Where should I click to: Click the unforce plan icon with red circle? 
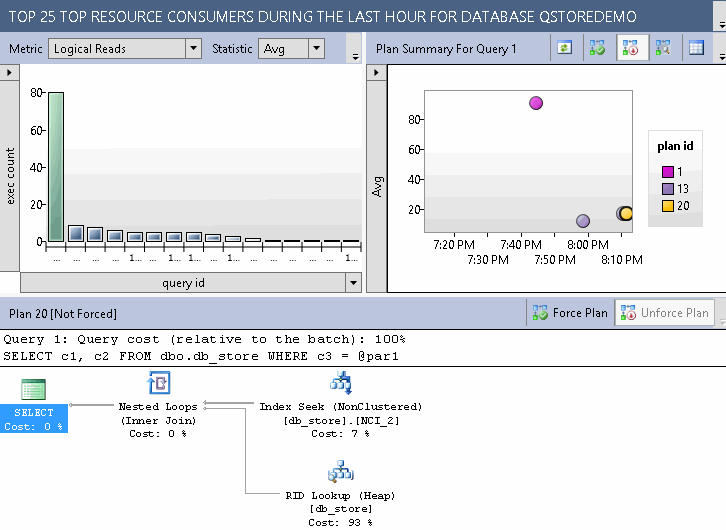point(630,48)
